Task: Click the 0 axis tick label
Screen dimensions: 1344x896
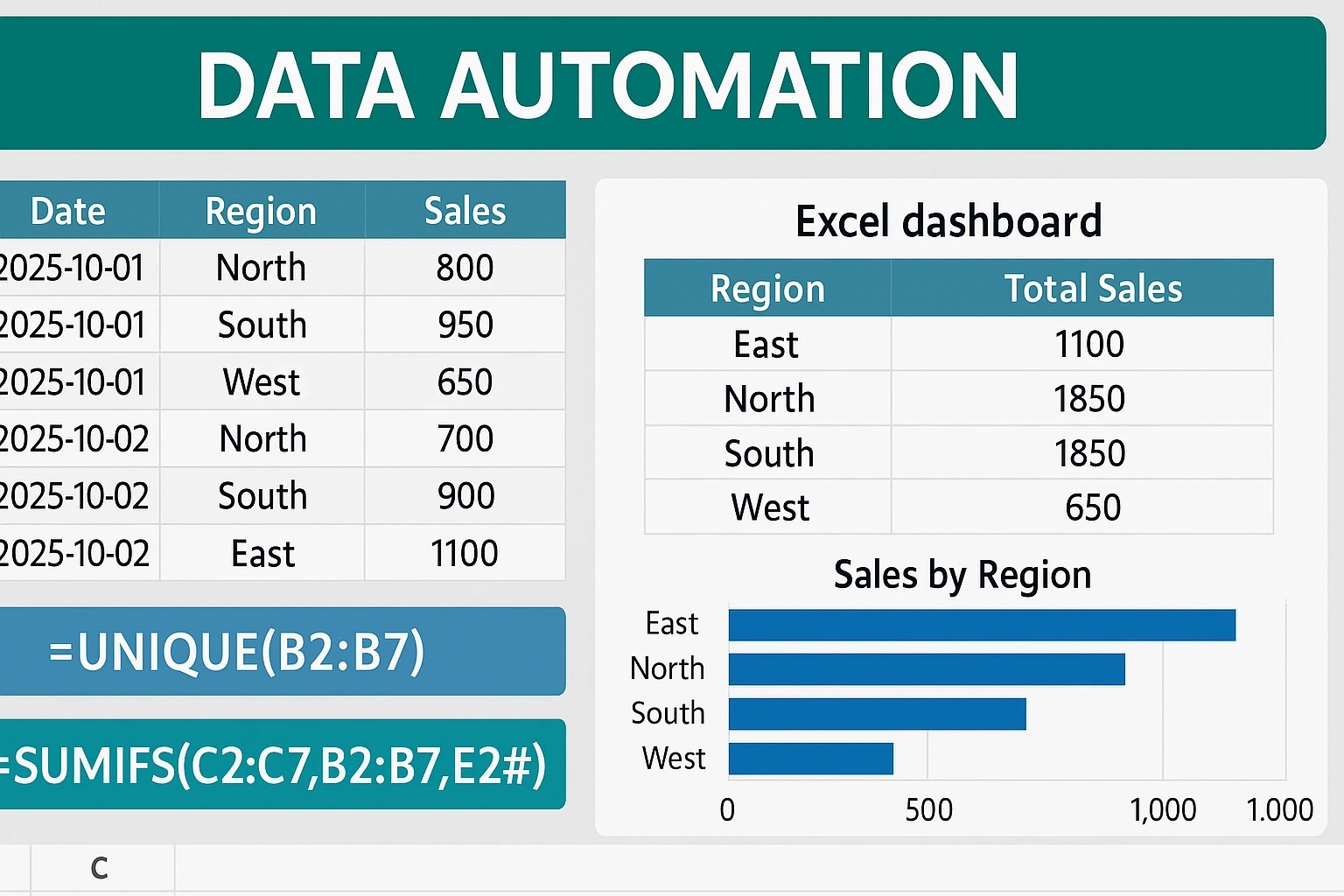Action: click(727, 809)
